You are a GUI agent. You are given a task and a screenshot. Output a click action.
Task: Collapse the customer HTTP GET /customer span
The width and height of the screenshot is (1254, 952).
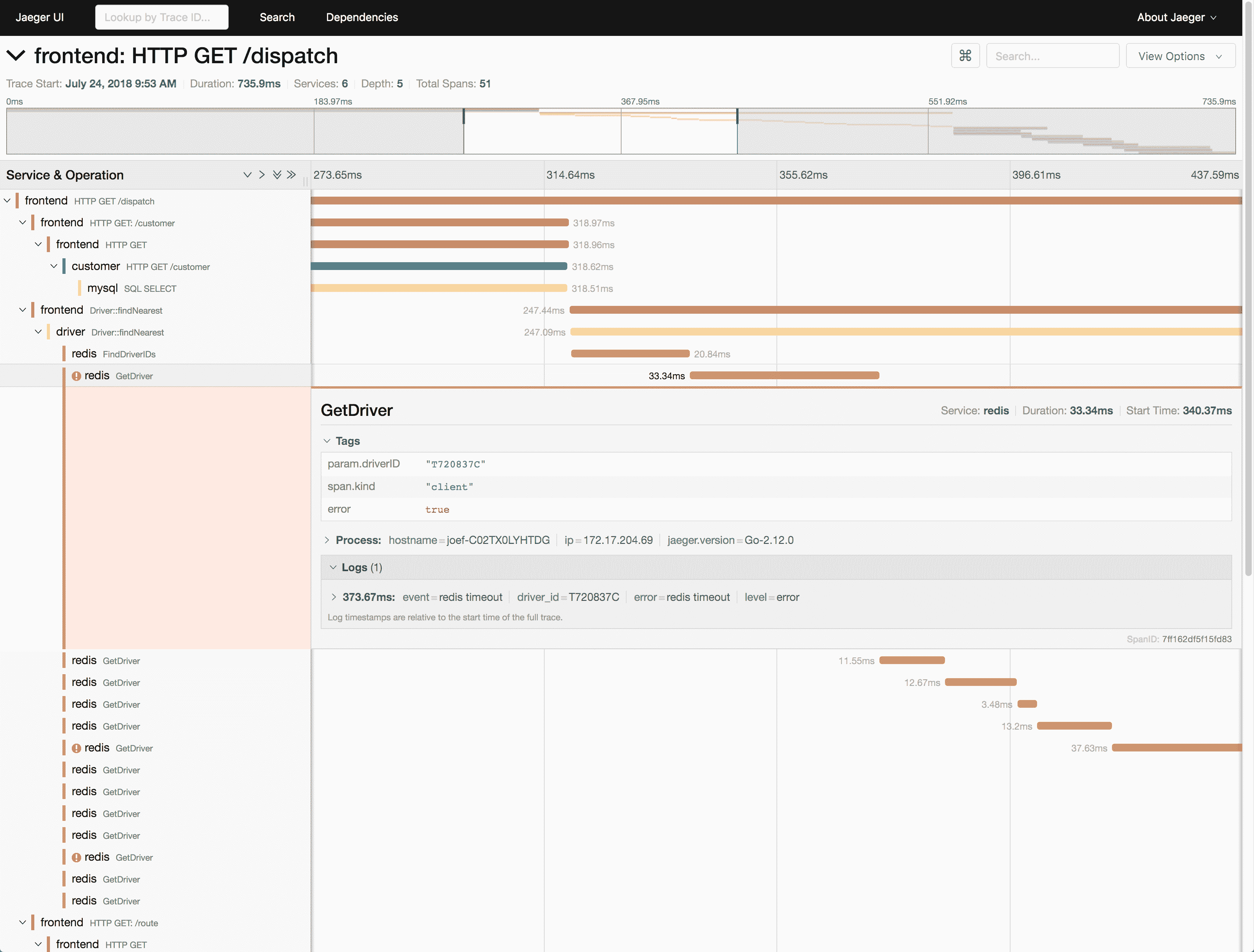pos(54,266)
